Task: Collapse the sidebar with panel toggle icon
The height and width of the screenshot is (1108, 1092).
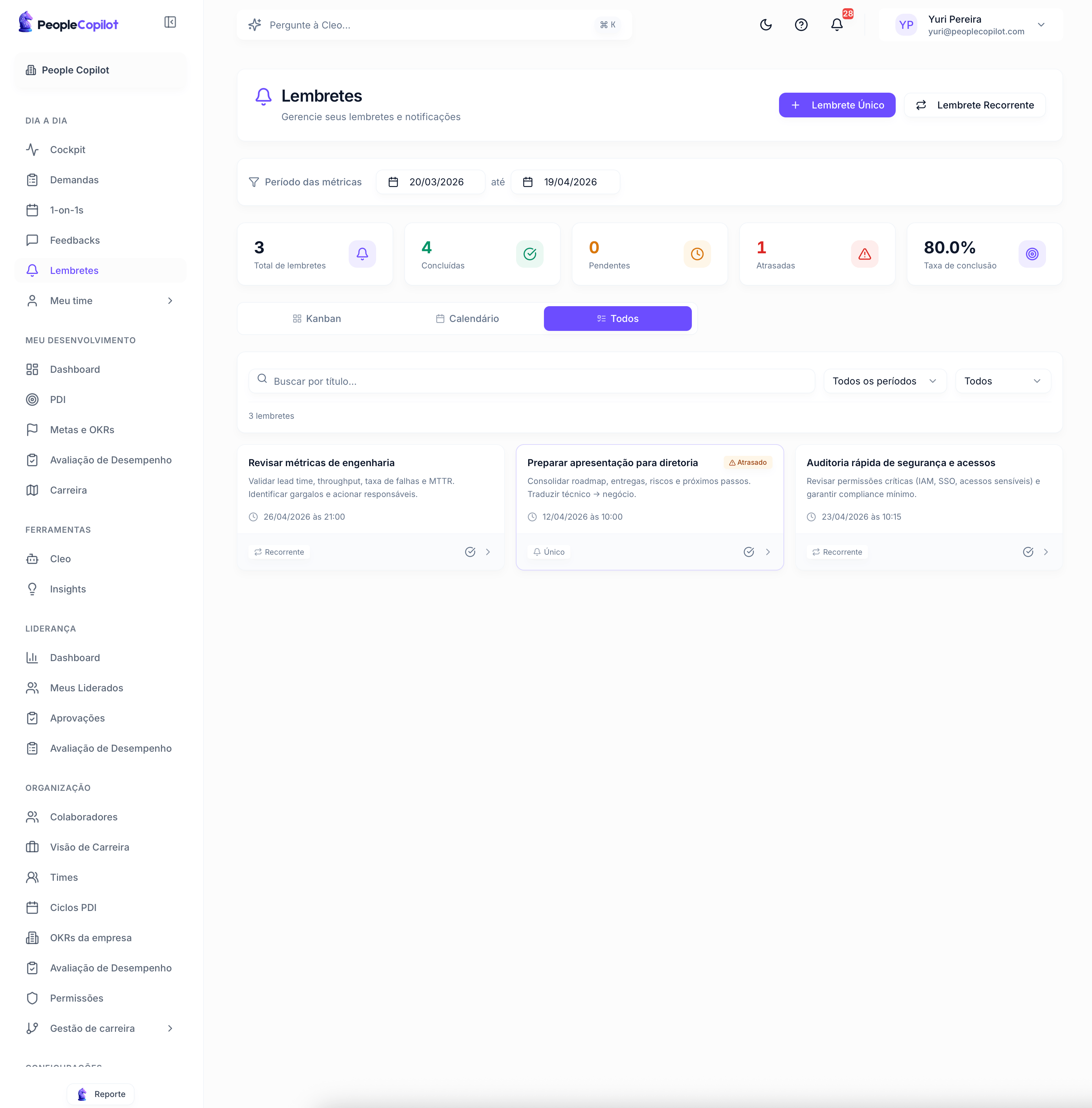Action: pos(170,22)
